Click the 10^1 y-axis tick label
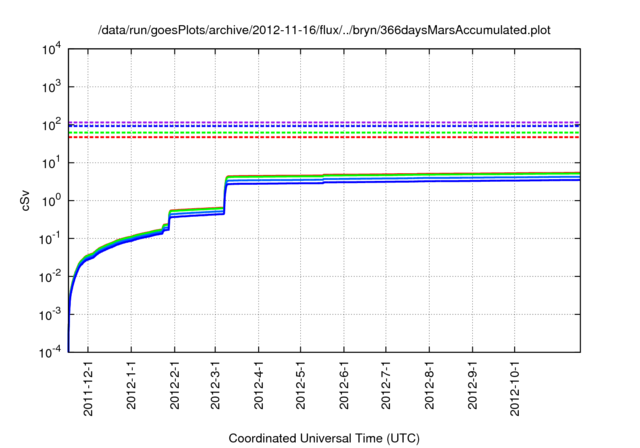 tap(52, 162)
